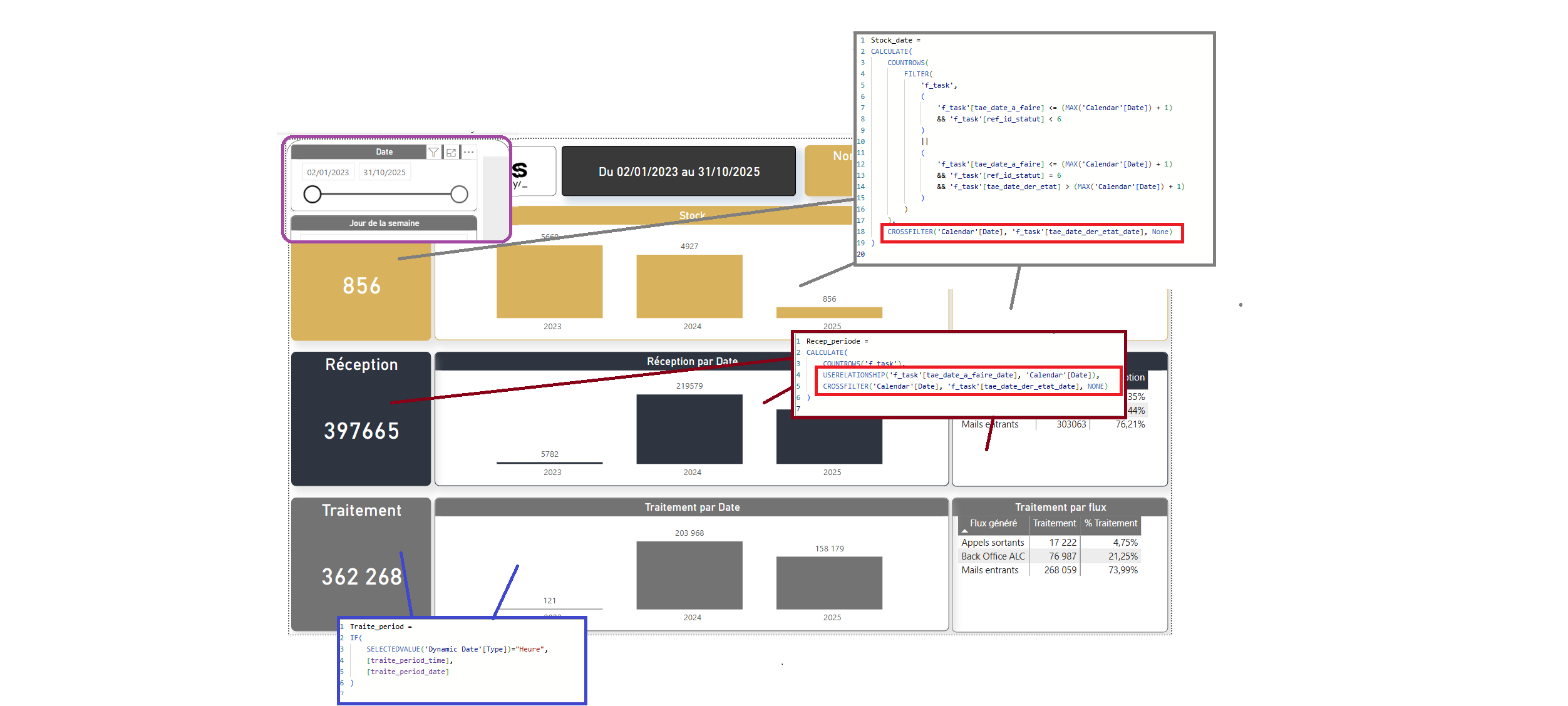Select the 2023 bar in the Stock chart
Viewport: 1568px width, 706px height.
pyautogui.click(x=549, y=282)
